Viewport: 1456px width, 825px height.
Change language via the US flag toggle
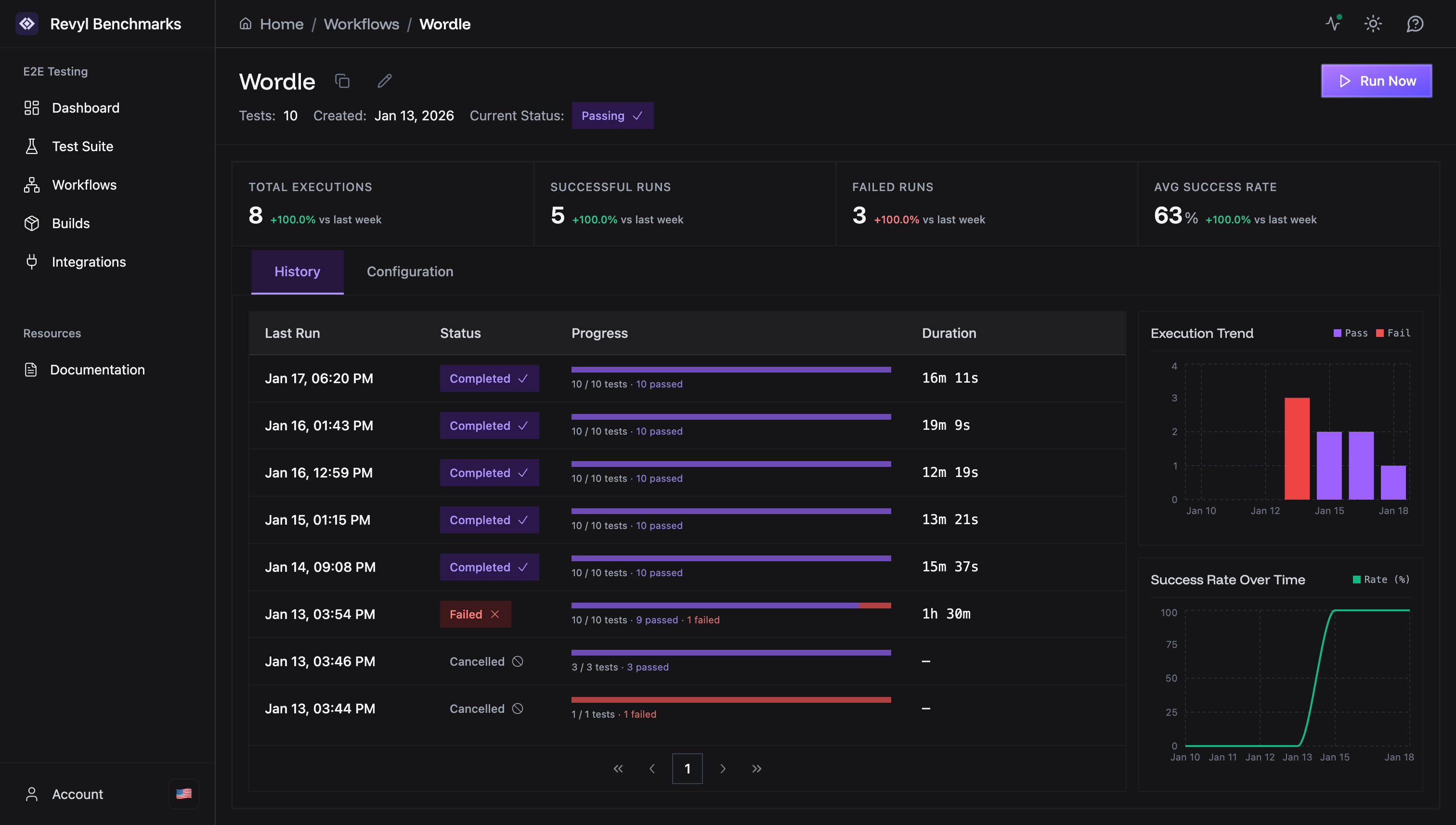click(x=183, y=794)
